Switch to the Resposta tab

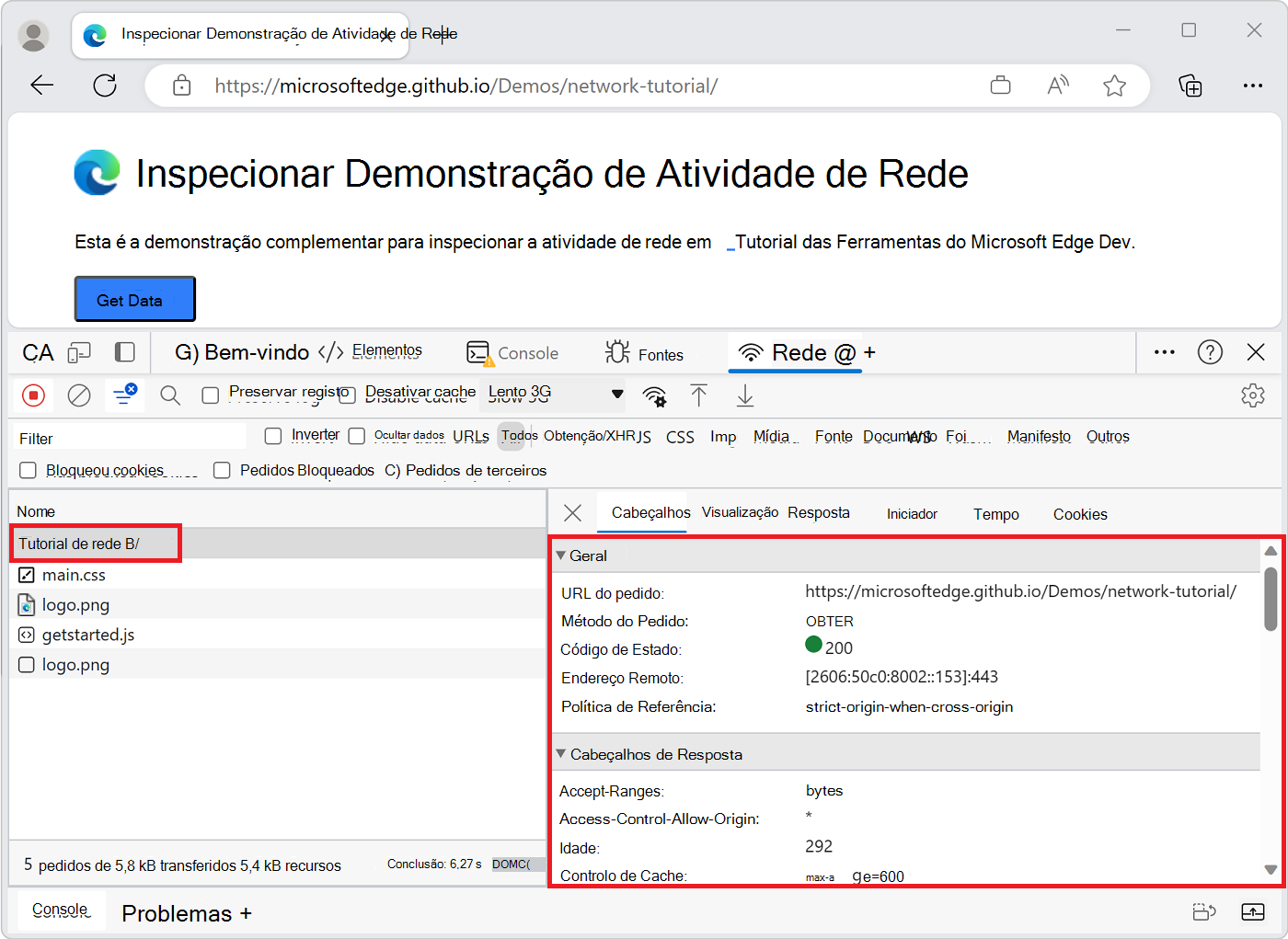click(x=817, y=512)
